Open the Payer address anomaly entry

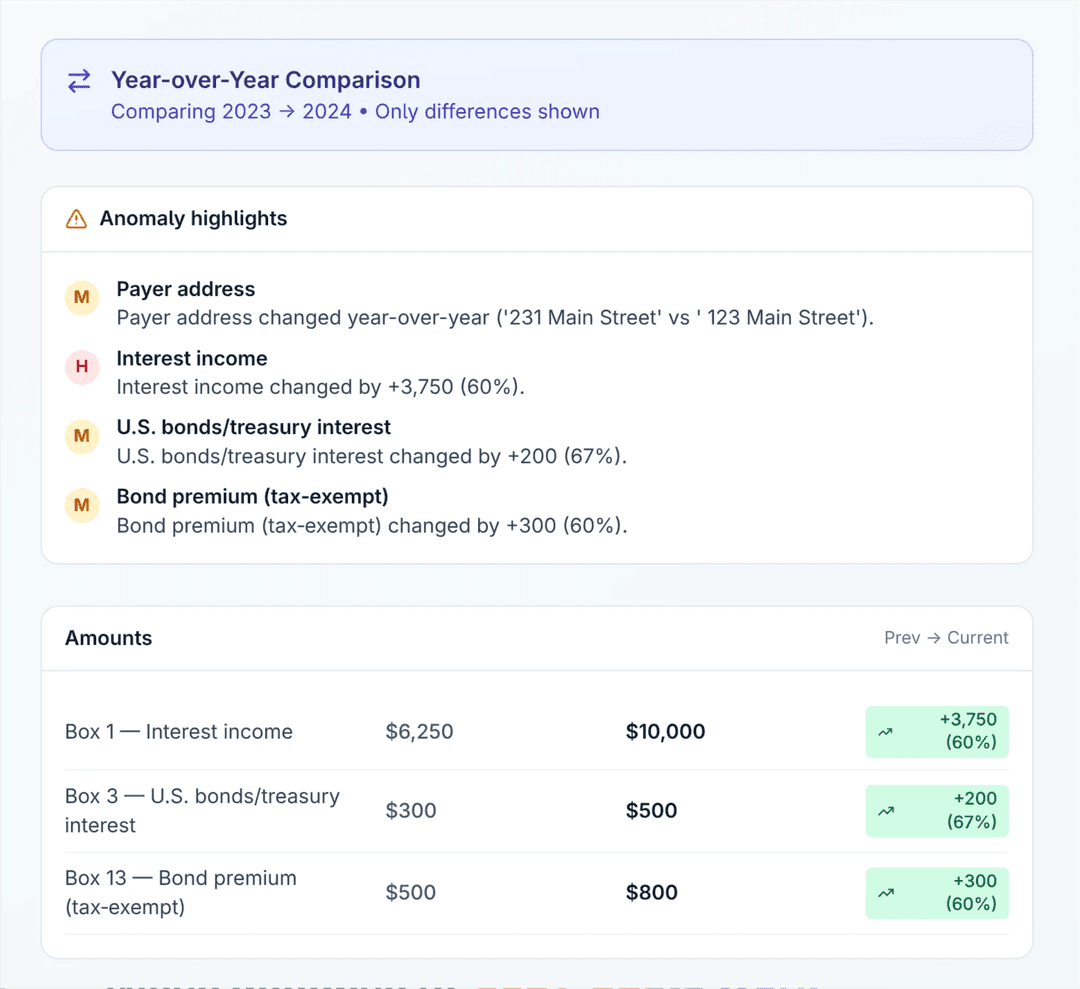point(186,289)
